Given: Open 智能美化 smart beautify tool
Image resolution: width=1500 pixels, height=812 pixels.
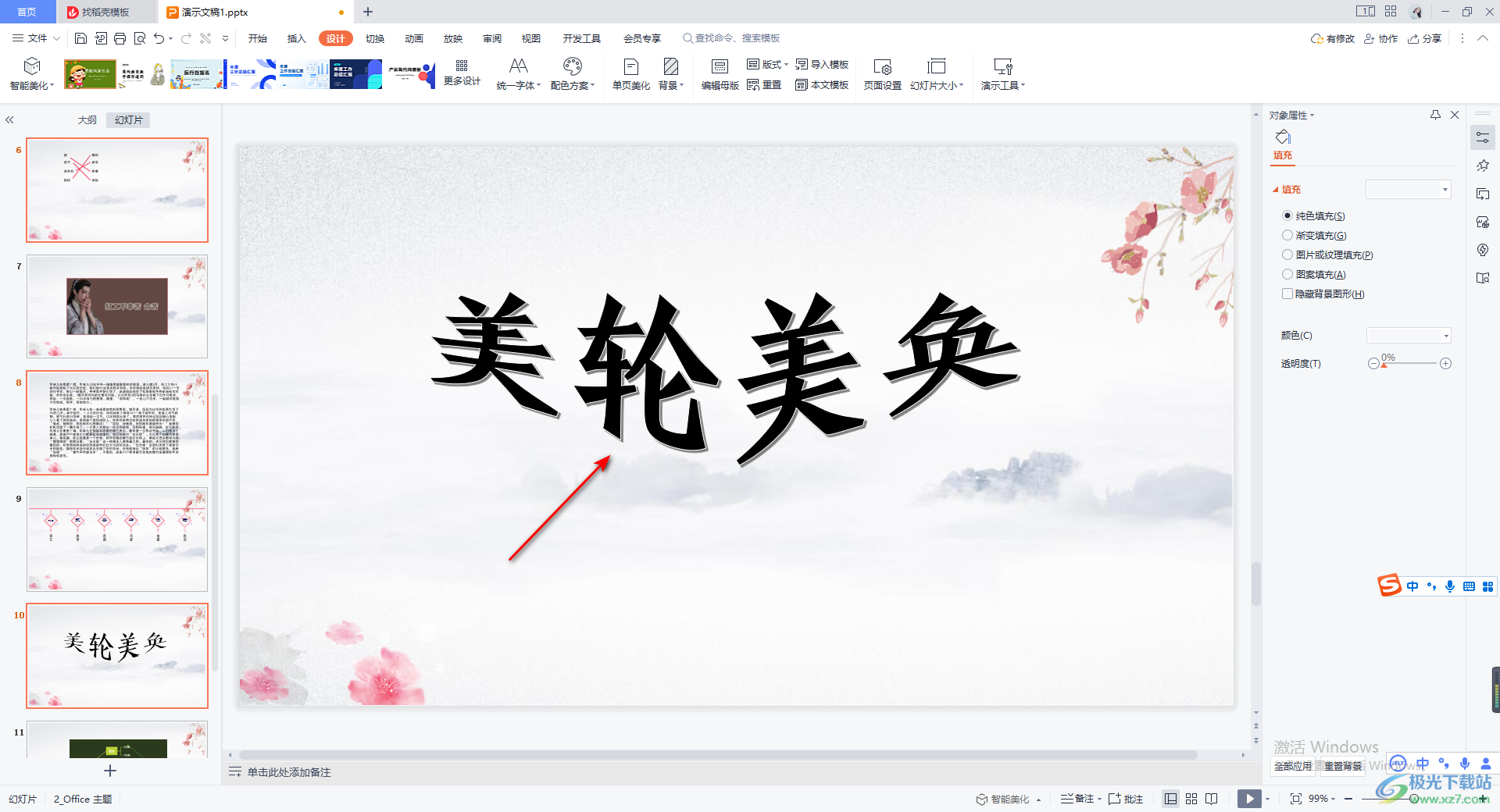Looking at the screenshot, I should (32, 74).
